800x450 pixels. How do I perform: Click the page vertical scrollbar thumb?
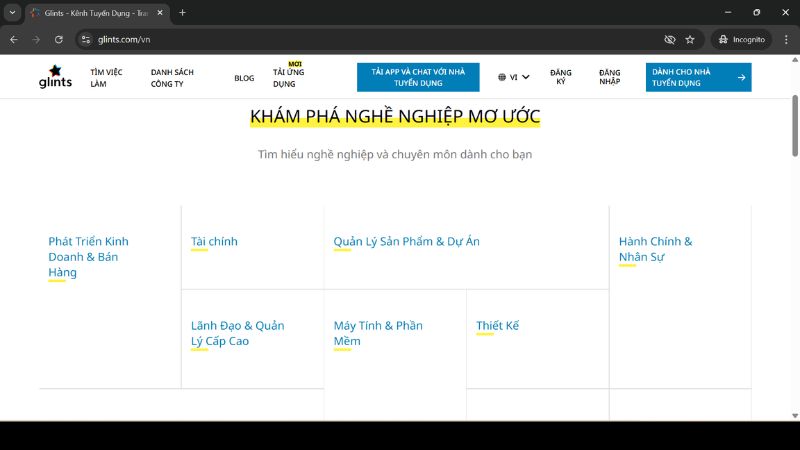click(795, 126)
